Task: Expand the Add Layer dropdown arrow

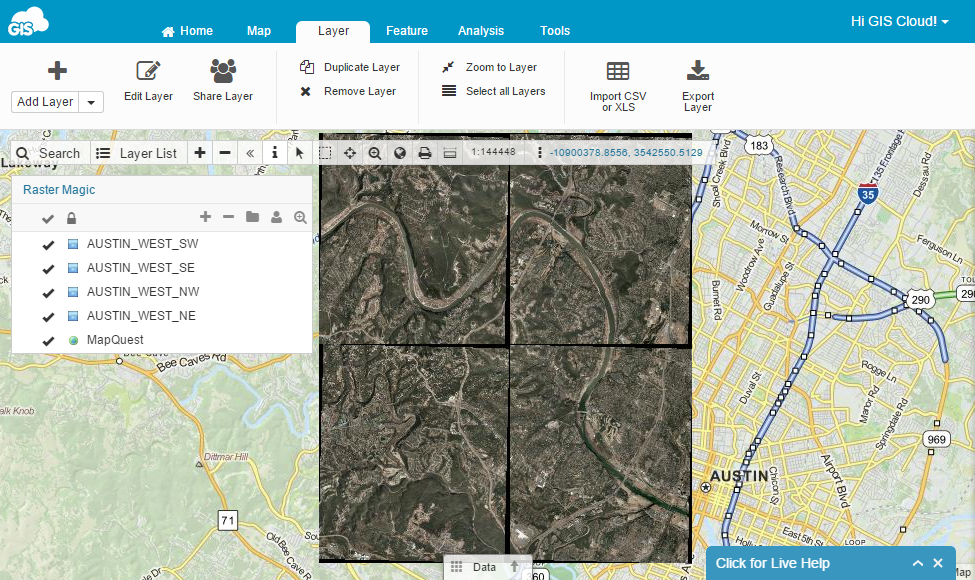Action: [91, 102]
